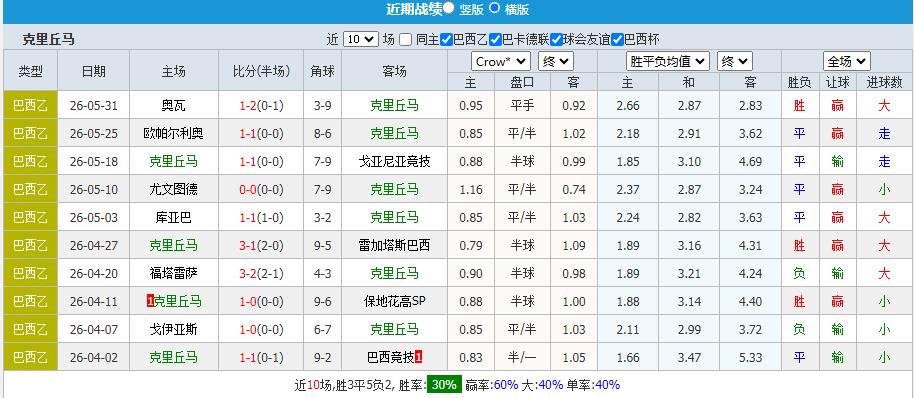Click the date 26-05-25
Image resolution: width=914 pixels, height=398 pixels.
pyautogui.click(x=93, y=133)
